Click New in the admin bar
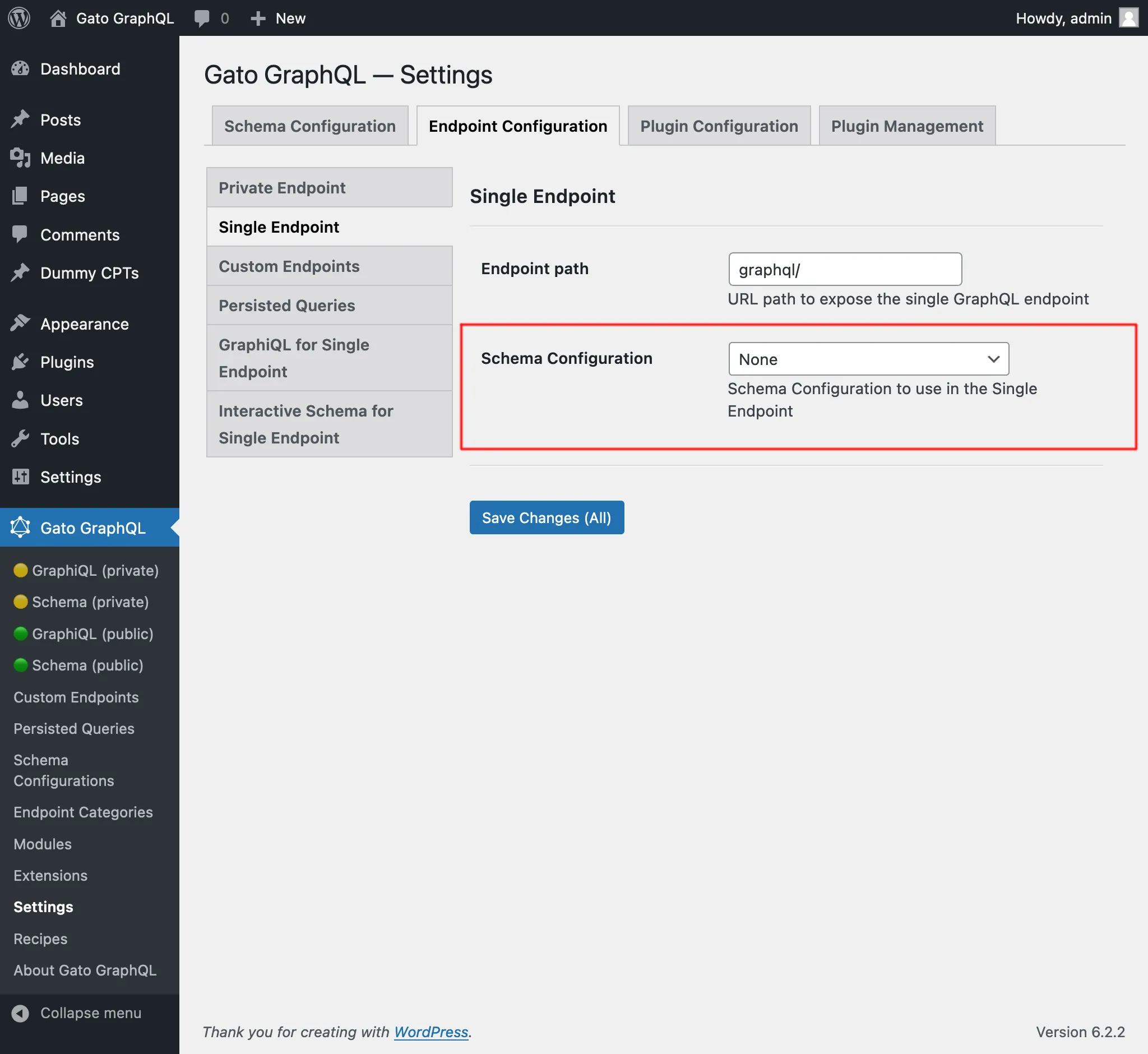Image resolution: width=1148 pixels, height=1054 pixels. coord(290,19)
